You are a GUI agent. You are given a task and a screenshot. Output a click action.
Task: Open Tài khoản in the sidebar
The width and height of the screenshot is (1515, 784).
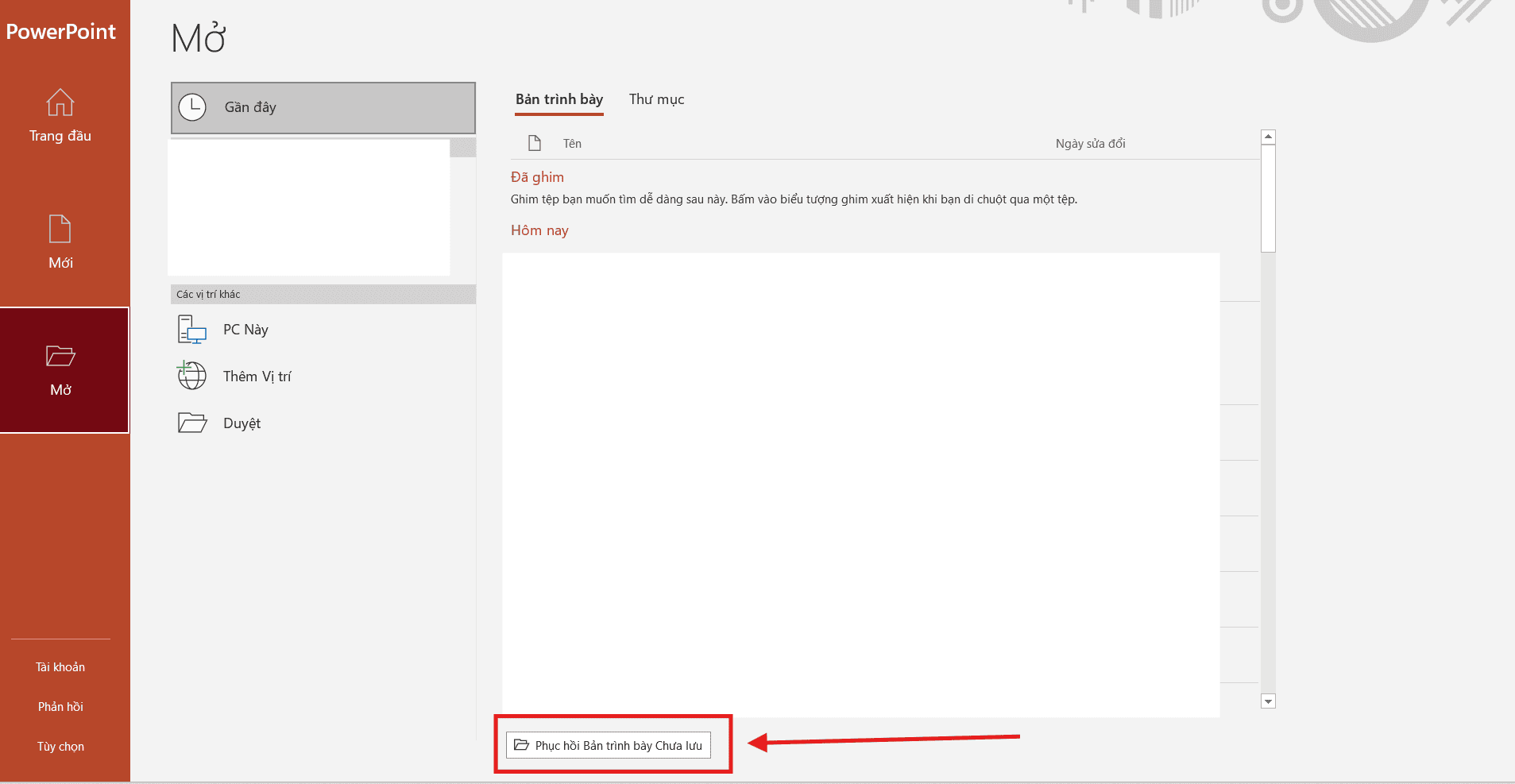pyautogui.click(x=60, y=667)
